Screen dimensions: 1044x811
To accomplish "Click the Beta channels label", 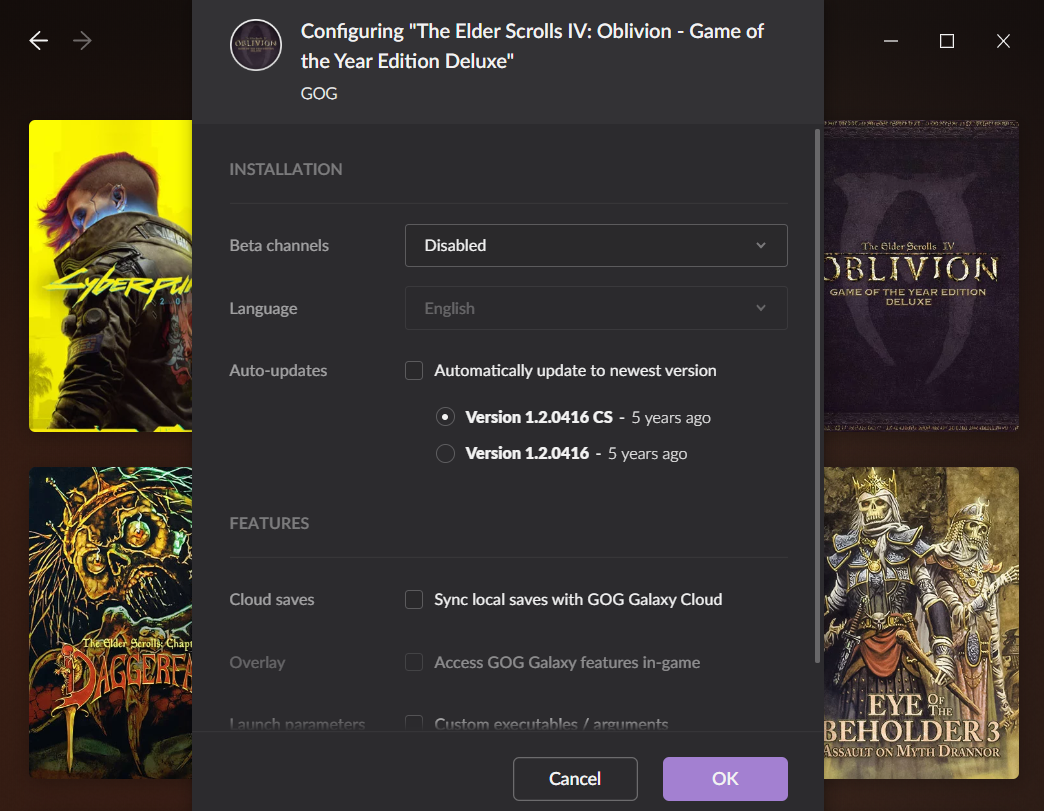I will (279, 245).
